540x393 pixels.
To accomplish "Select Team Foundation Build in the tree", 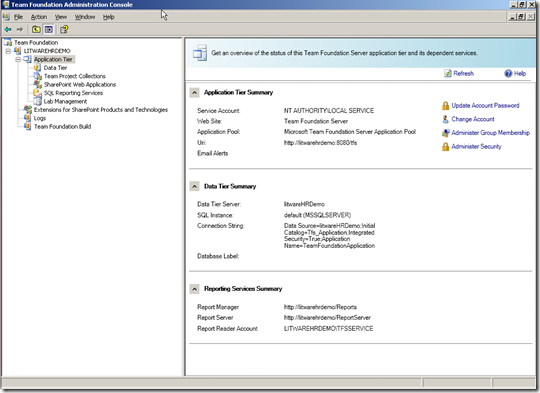I will (x=62, y=126).
